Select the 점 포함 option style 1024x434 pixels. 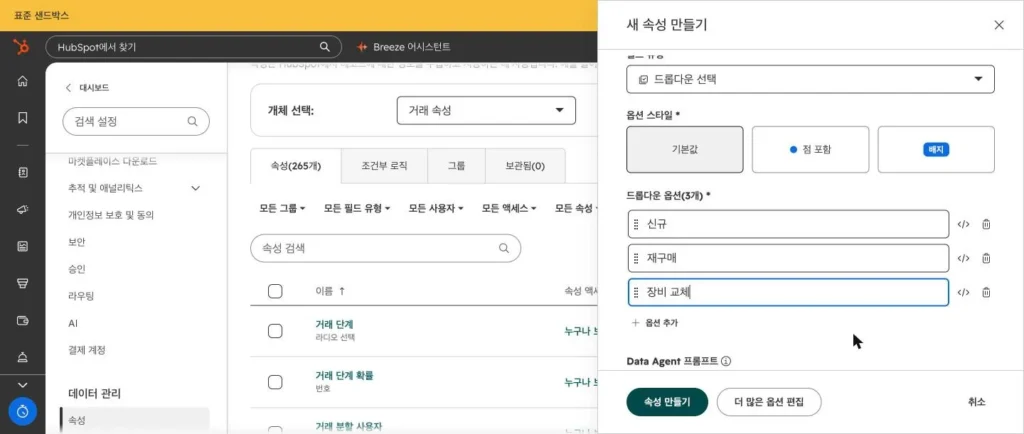(x=810, y=149)
